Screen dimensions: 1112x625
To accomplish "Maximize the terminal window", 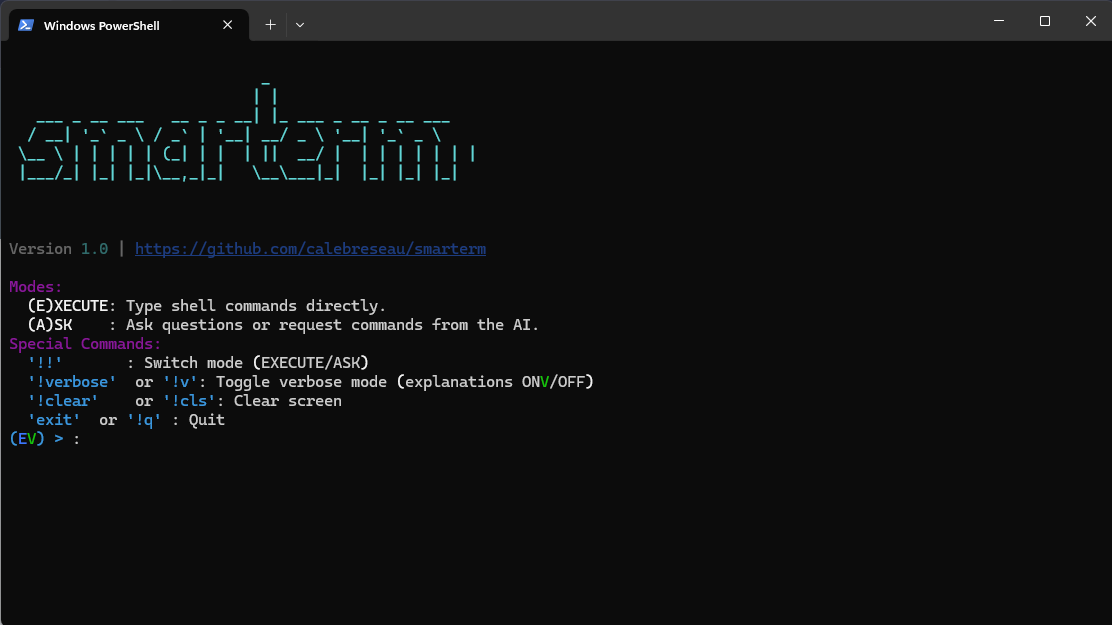I will [x=1044, y=21].
